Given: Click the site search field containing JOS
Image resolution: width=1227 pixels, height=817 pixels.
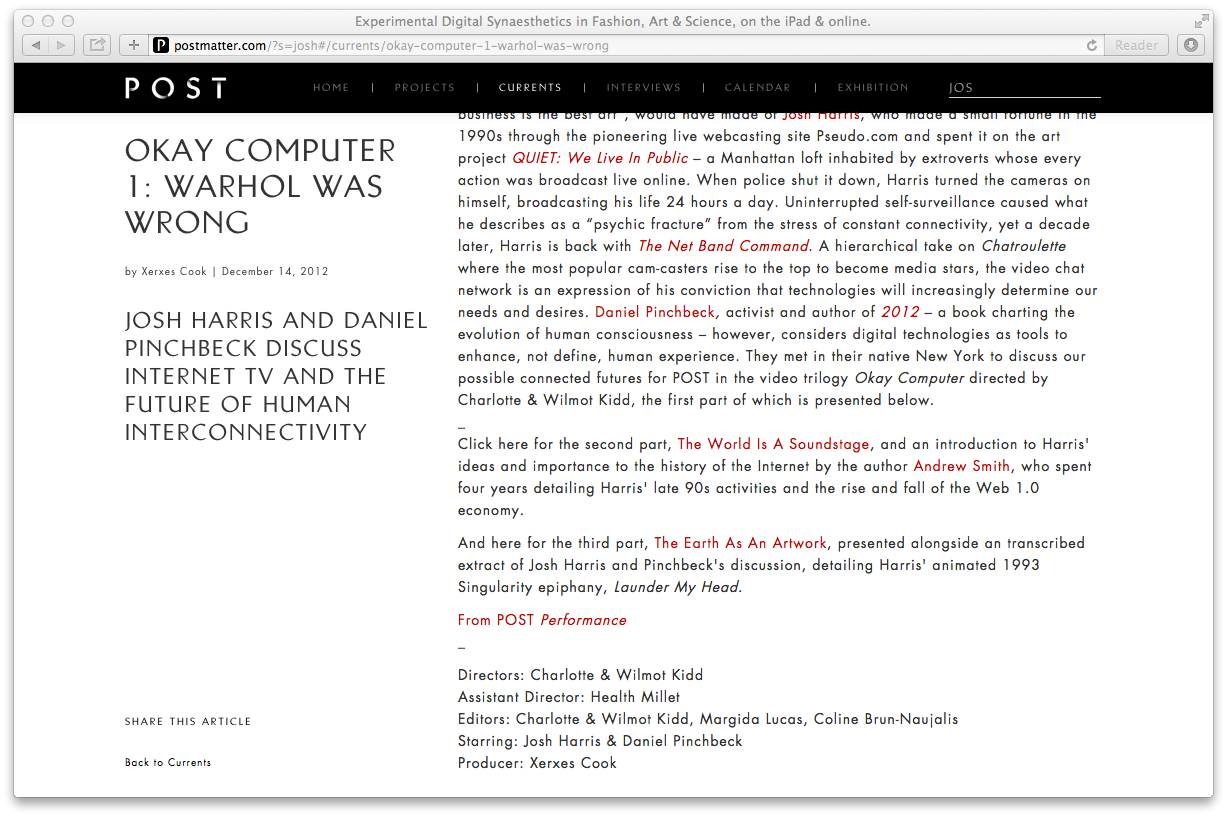Looking at the screenshot, I should (1024, 88).
